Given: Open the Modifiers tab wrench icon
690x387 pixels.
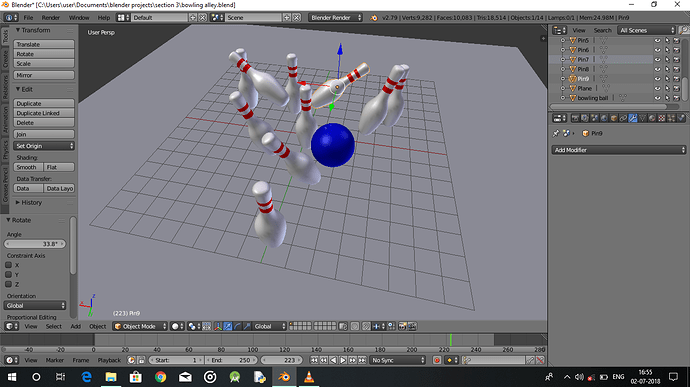Looking at the screenshot, I should 633,118.
